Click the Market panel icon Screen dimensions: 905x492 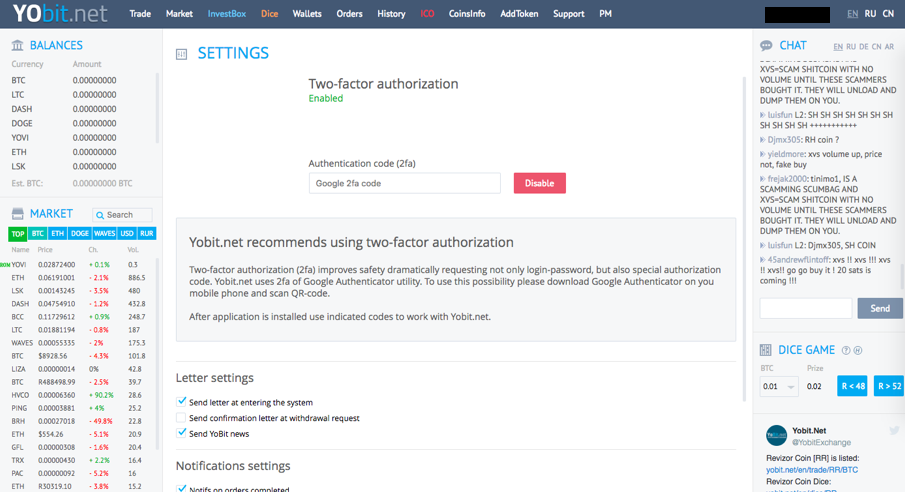[x=17, y=214]
